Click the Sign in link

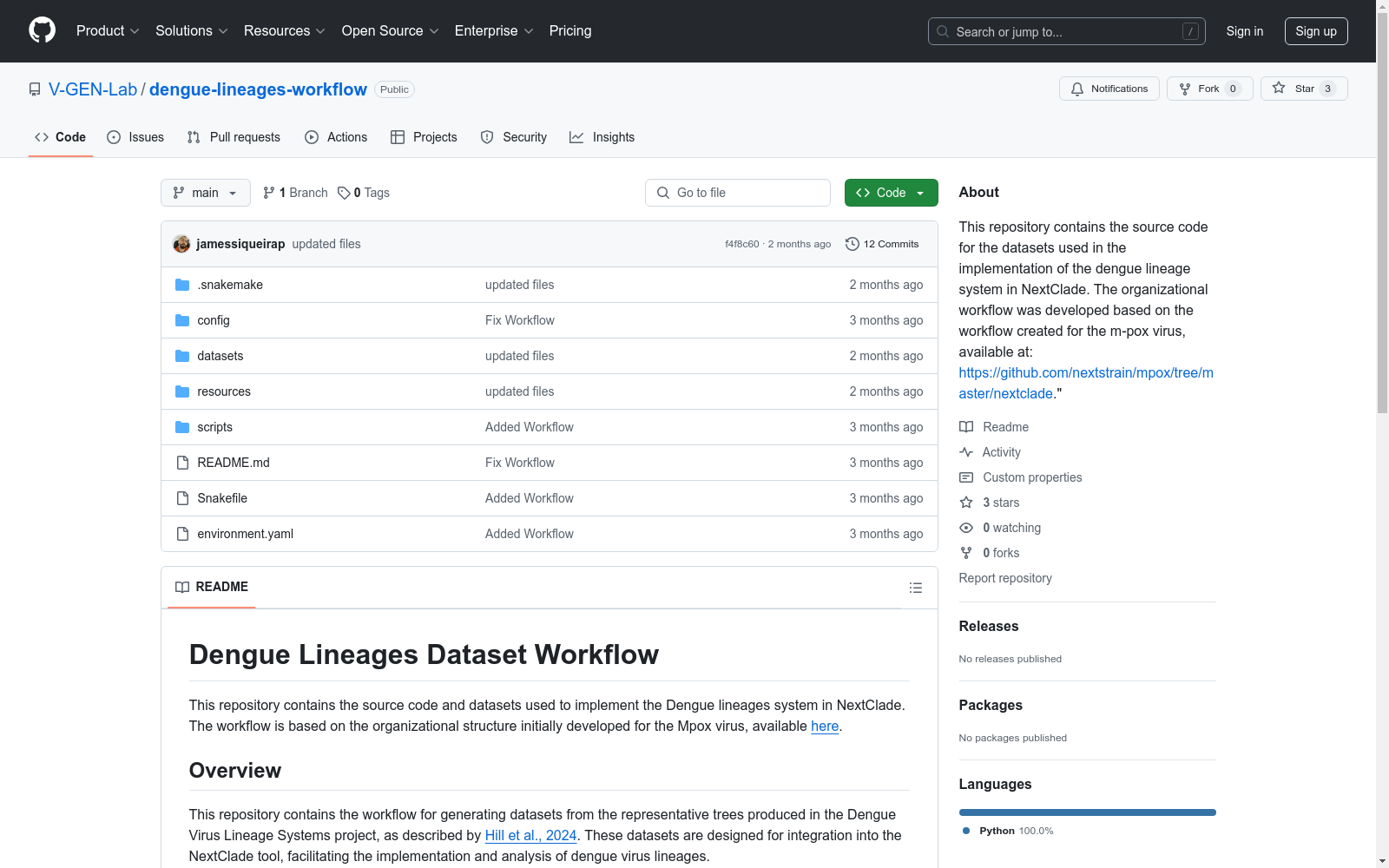1245,31
